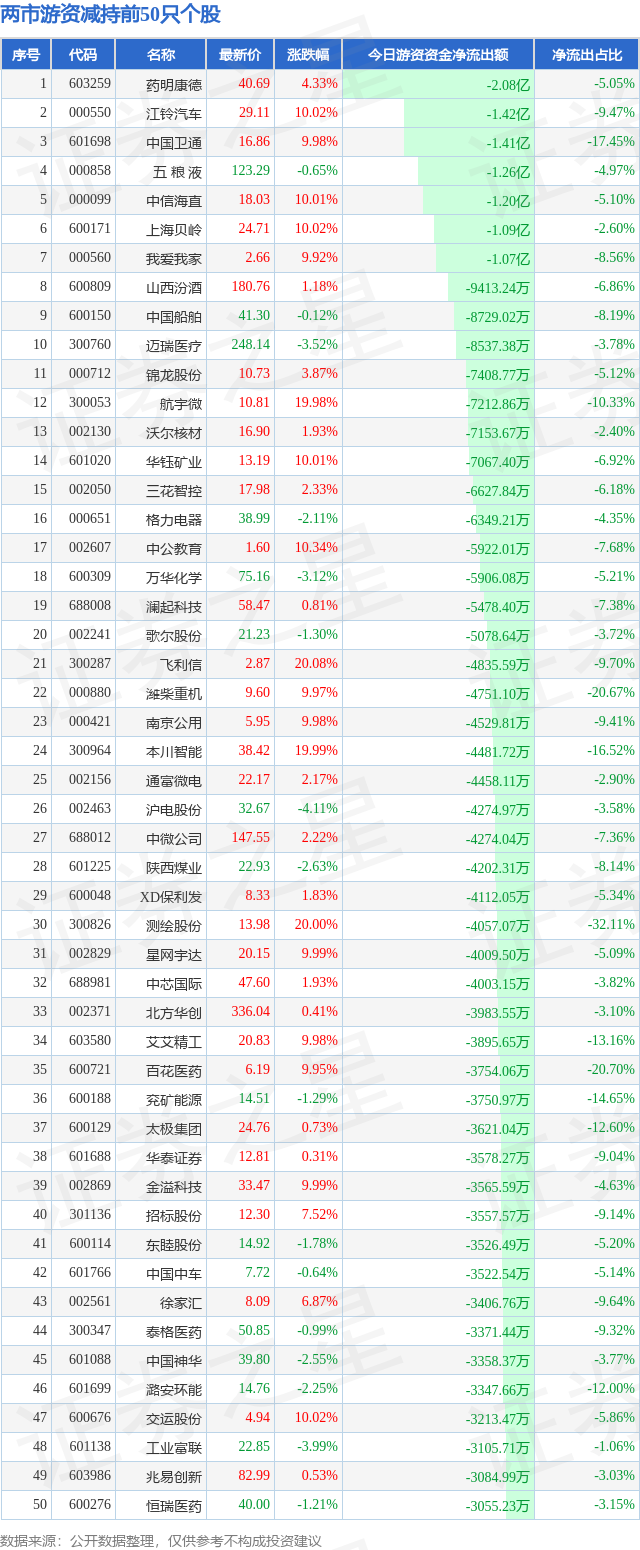Click net outflow -3565.59万 for 金溢科技
The image size is (640, 1550).
click(x=497, y=1186)
